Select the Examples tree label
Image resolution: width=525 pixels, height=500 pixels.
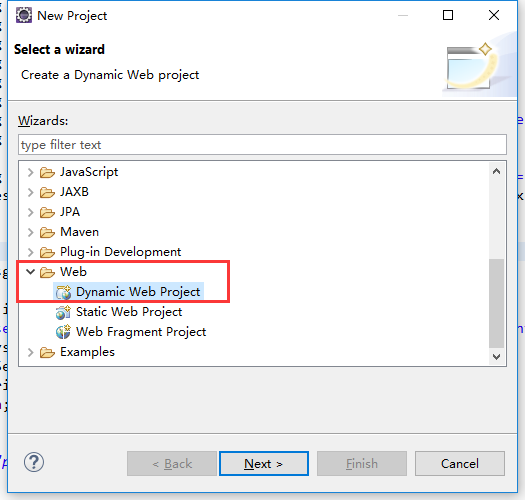[87, 352]
